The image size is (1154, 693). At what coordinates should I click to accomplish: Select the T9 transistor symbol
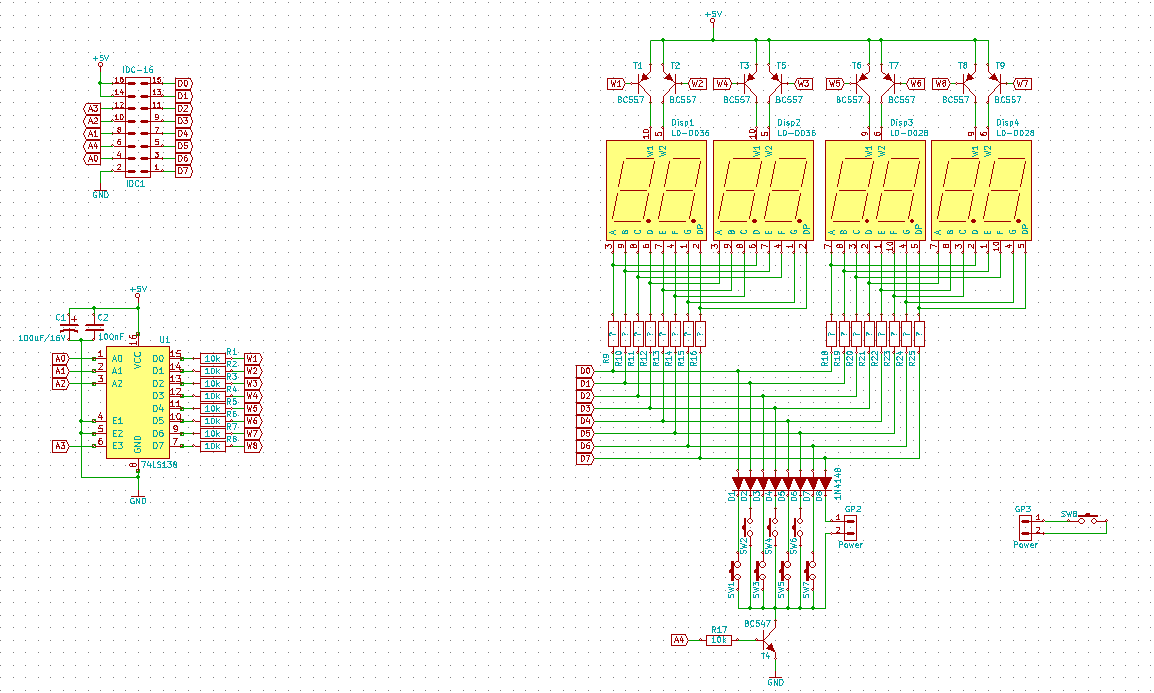(994, 83)
